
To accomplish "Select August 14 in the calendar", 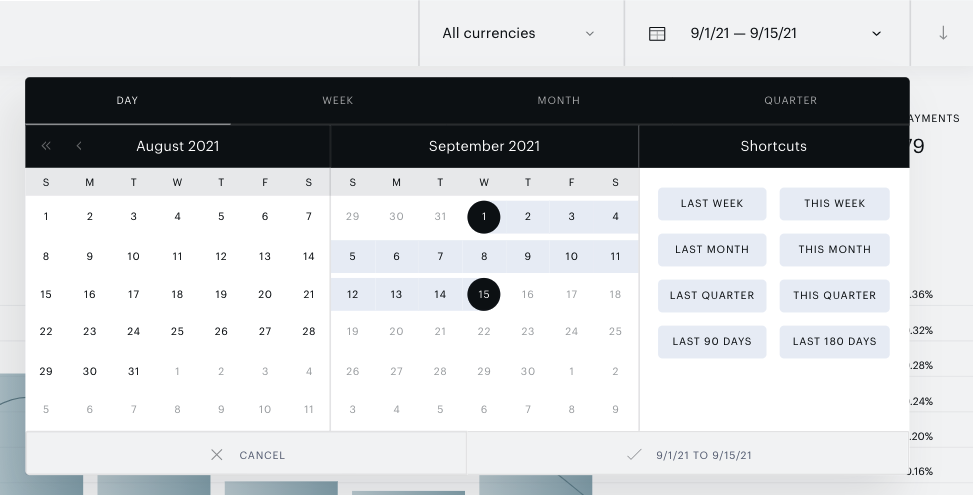I will click(308, 256).
